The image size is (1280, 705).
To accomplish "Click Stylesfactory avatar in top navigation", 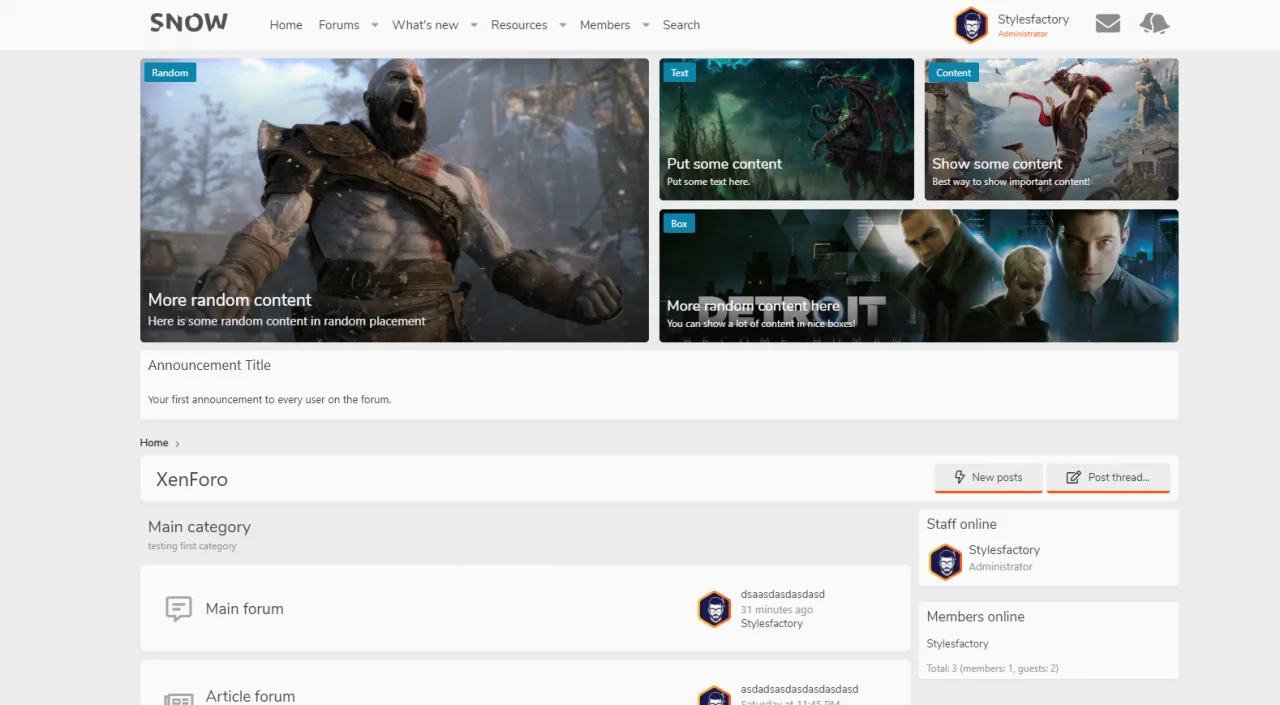I will (x=971, y=25).
